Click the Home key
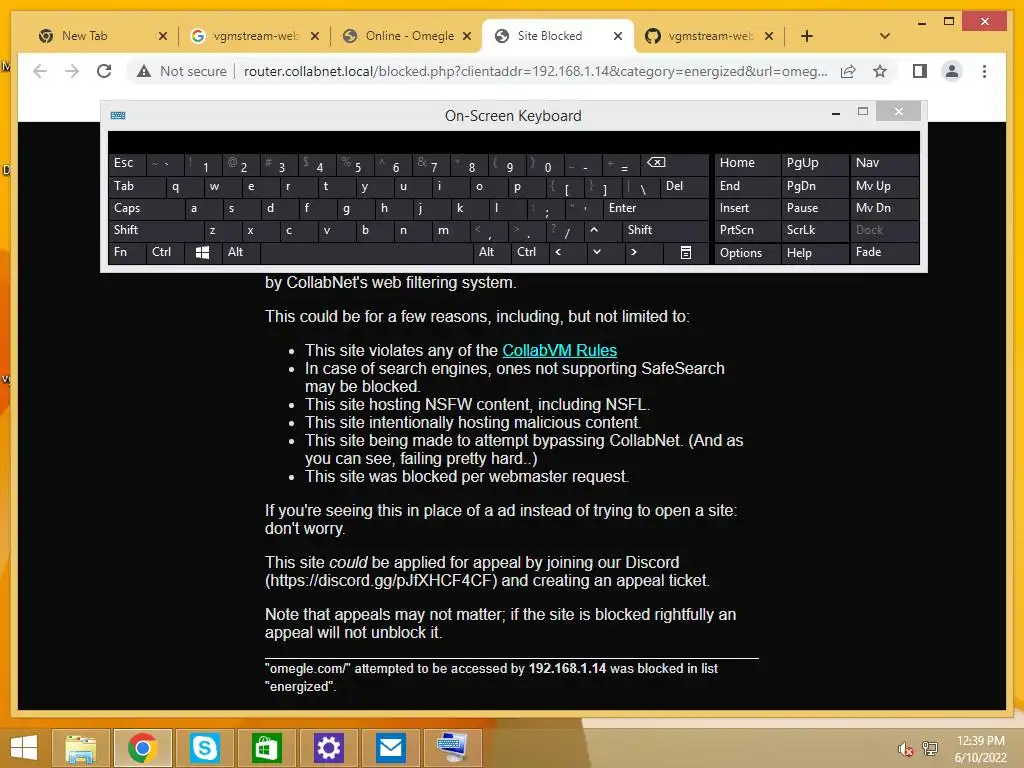 [x=747, y=163]
